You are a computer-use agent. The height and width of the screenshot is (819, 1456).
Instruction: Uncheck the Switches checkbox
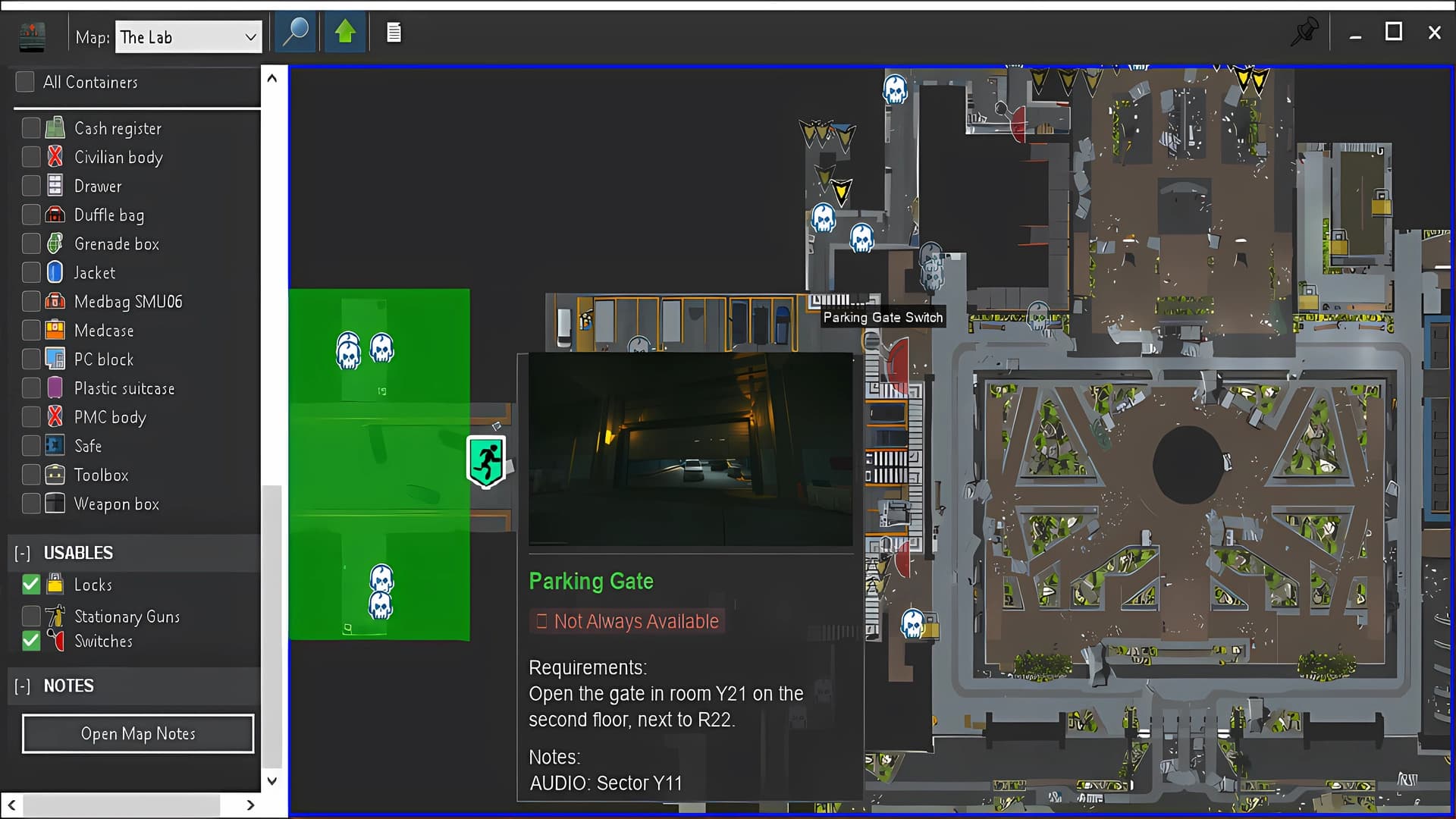tap(31, 641)
